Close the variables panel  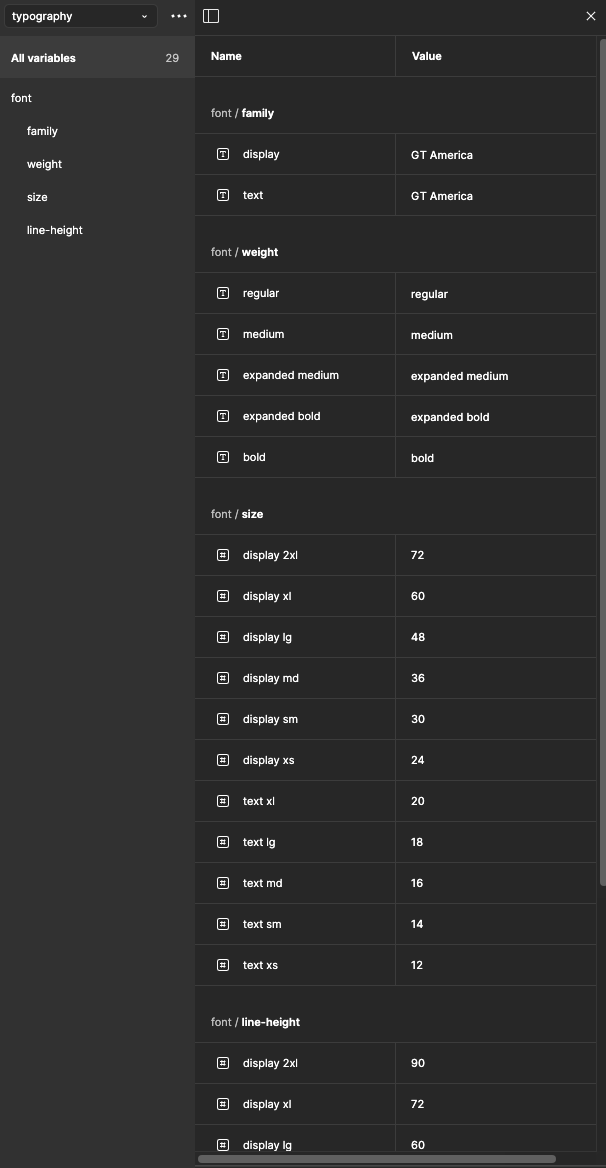point(590,16)
